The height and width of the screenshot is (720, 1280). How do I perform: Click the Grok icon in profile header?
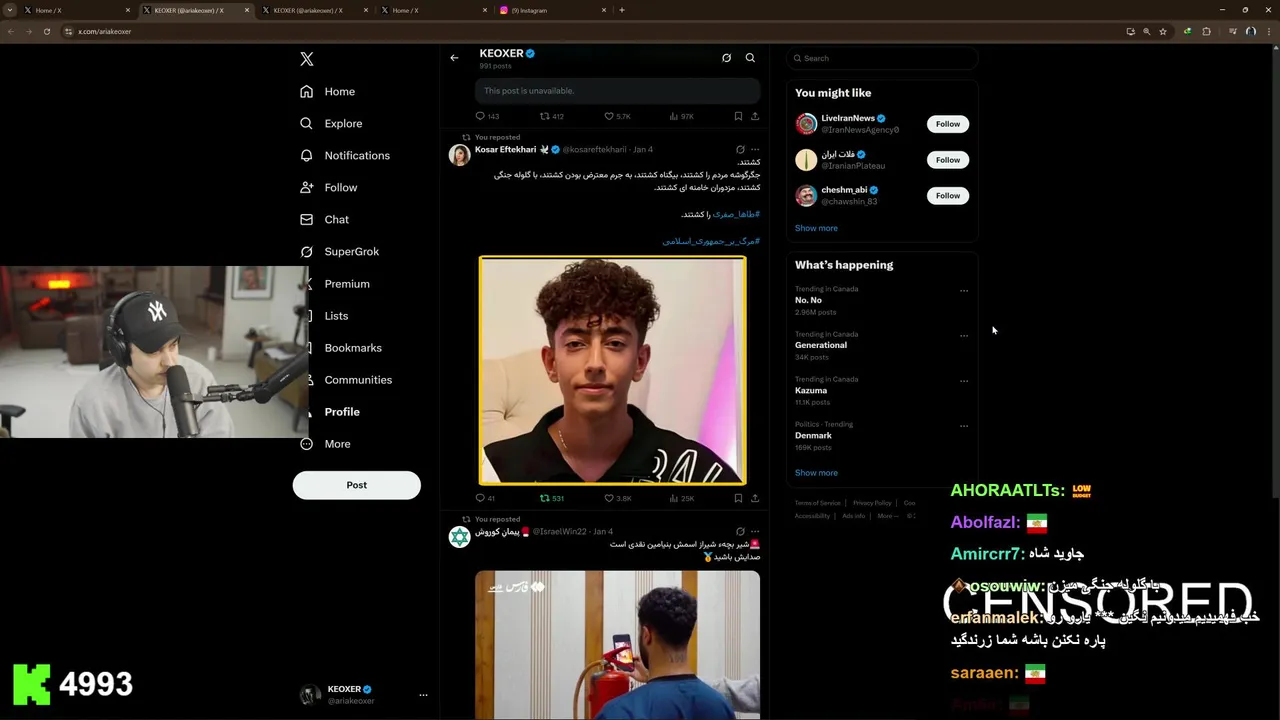(x=726, y=58)
